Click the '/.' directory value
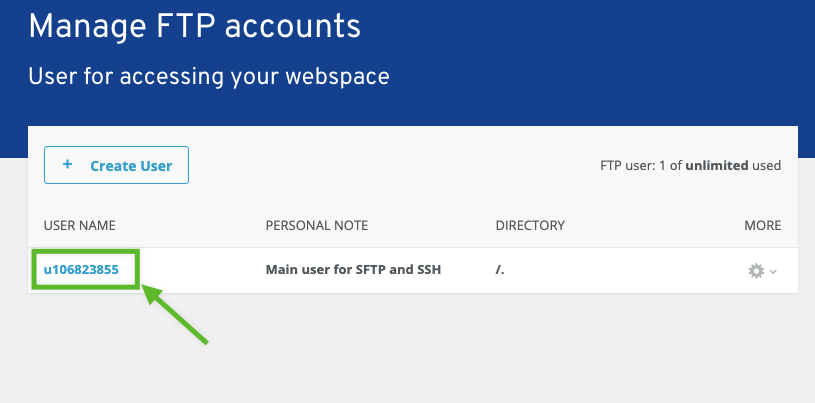 pyautogui.click(x=500, y=270)
